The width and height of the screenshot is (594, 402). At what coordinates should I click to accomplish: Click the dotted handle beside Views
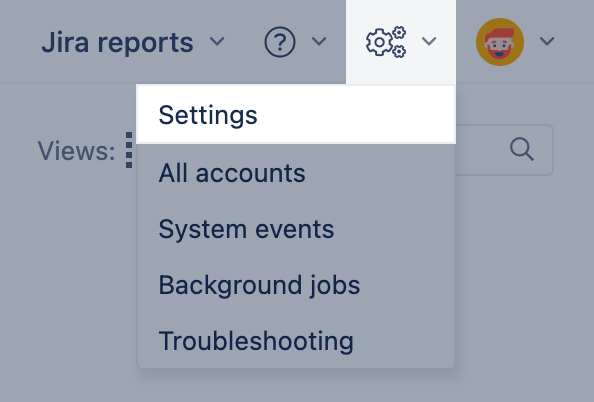tap(129, 150)
